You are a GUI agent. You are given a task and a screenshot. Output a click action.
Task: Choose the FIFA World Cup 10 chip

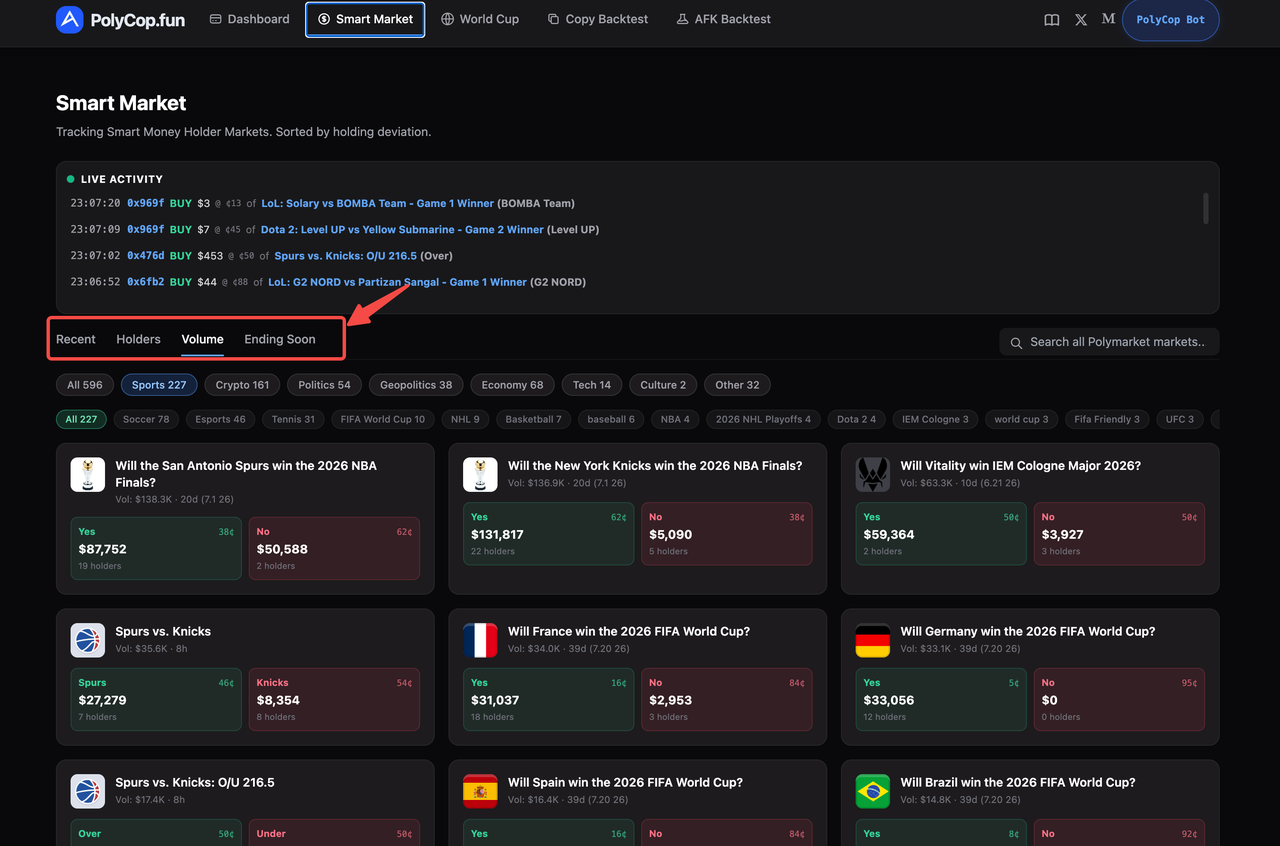pyautogui.click(x=383, y=419)
